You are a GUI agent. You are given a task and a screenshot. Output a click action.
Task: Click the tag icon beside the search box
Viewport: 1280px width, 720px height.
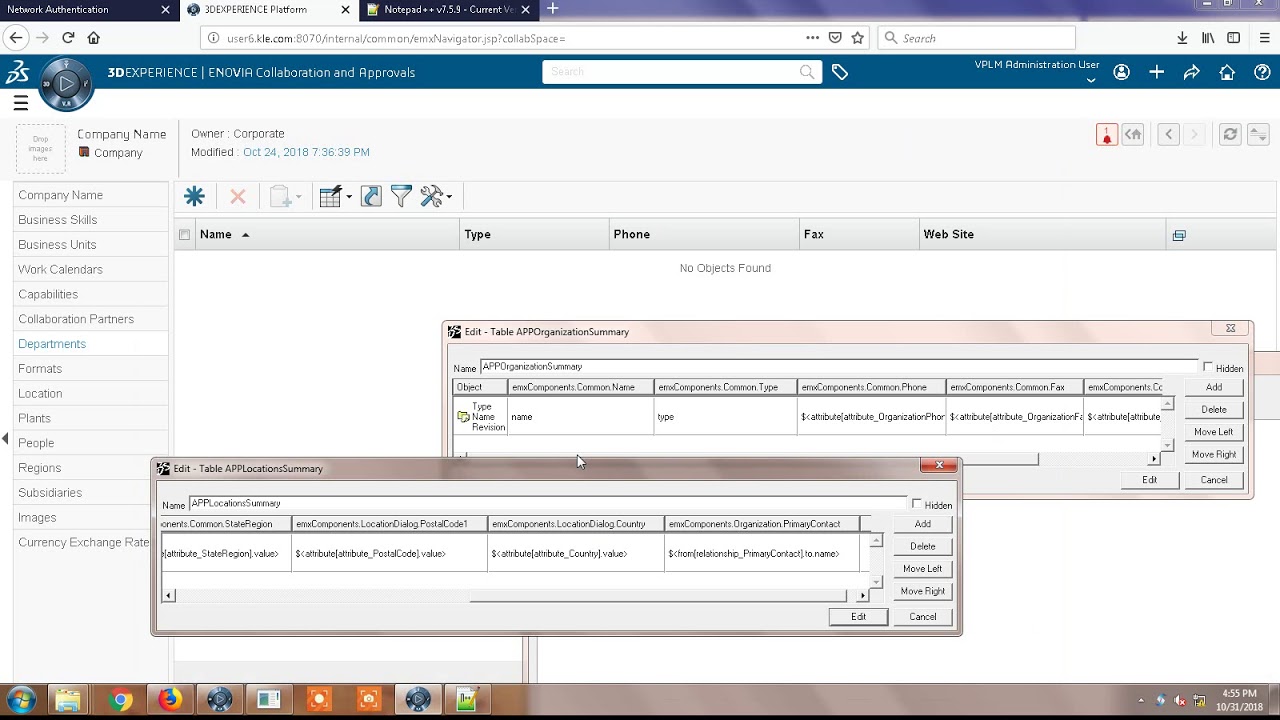pyautogui.click(x=840, y=72)
